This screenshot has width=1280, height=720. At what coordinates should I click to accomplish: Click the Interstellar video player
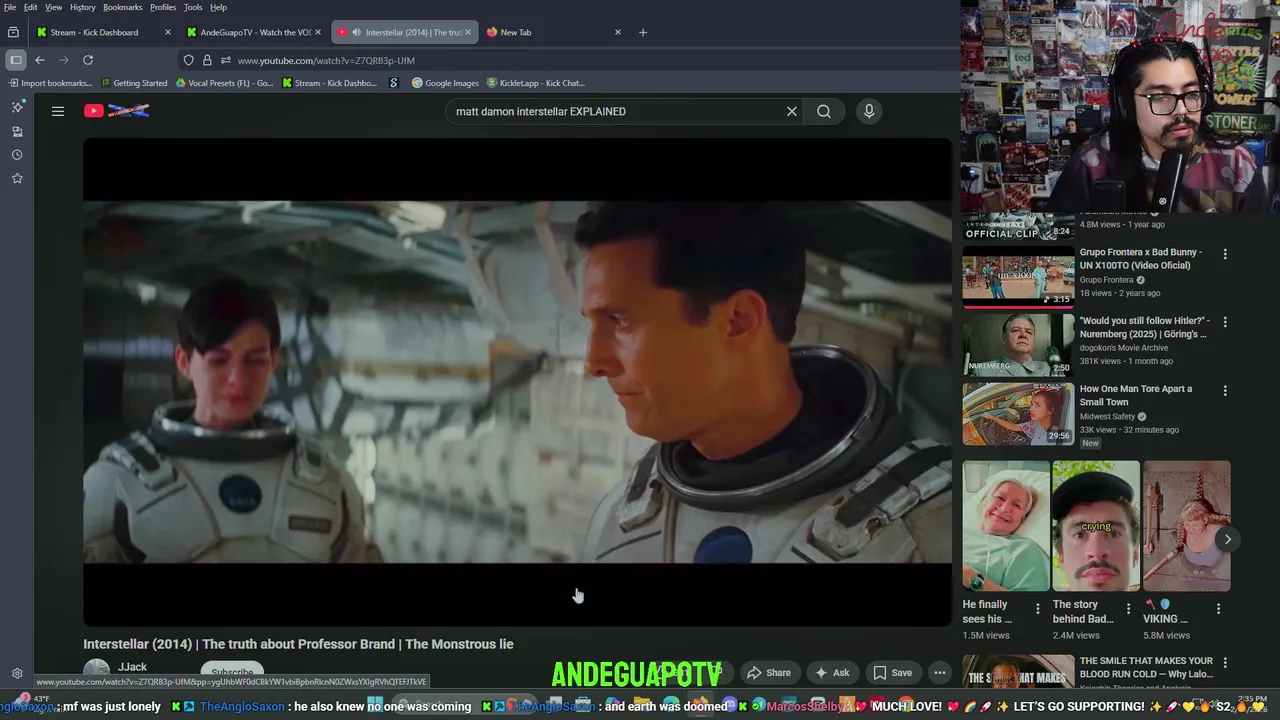click(517, 382)
